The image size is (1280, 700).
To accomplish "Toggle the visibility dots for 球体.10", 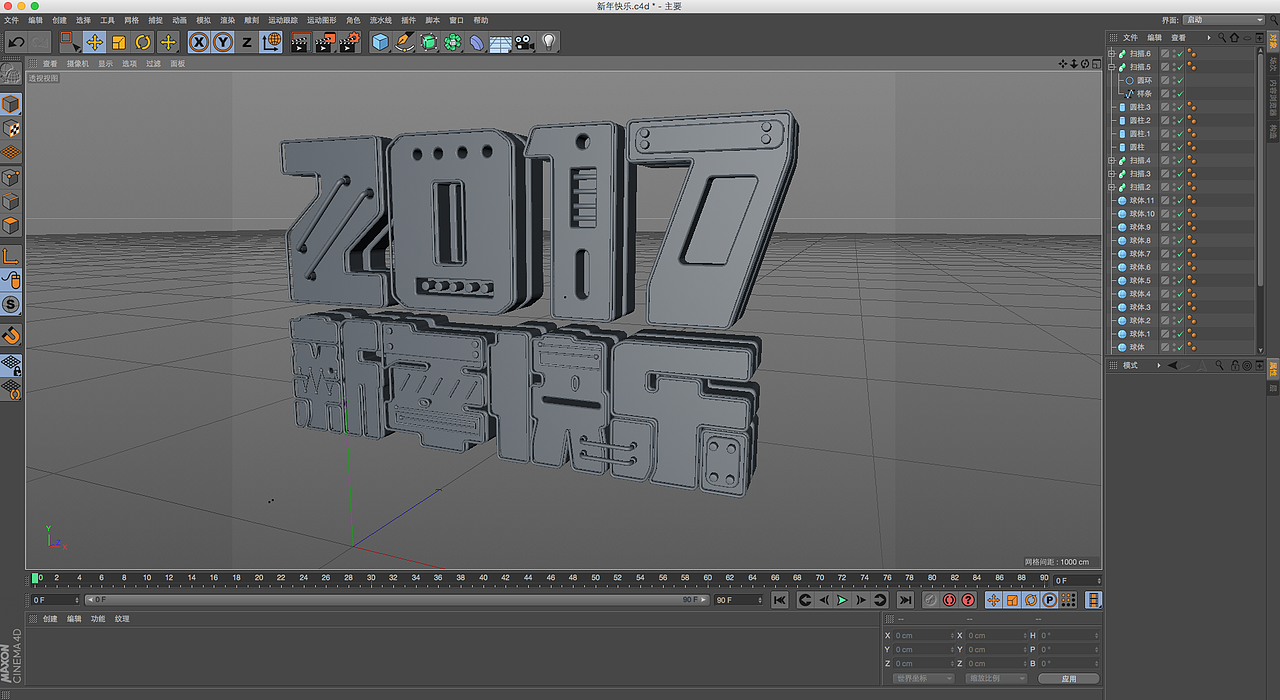I will point(1172,214).
